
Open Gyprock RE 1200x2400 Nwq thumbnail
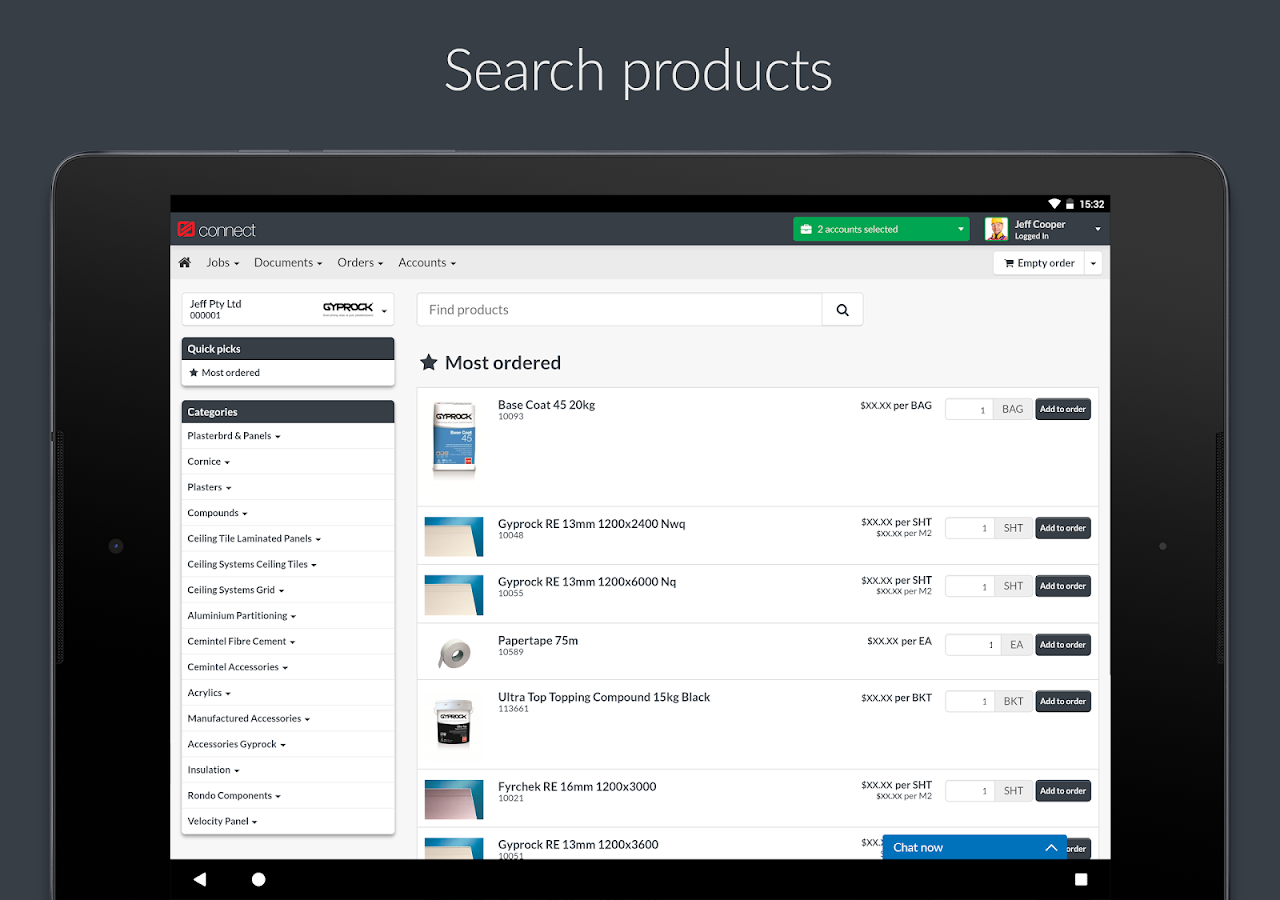(454, 536)
